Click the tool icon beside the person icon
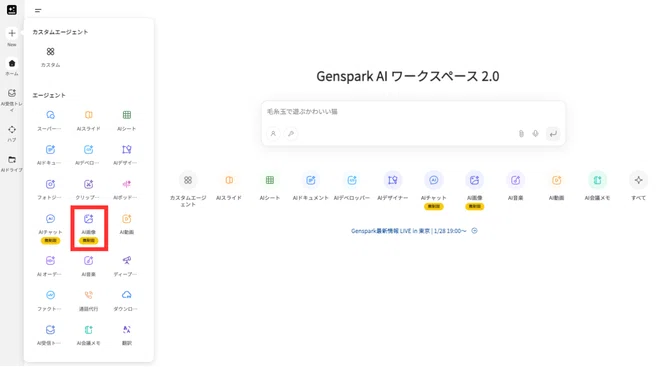The width and height of the screenshot is (659, 367). [x=291, y=134]
